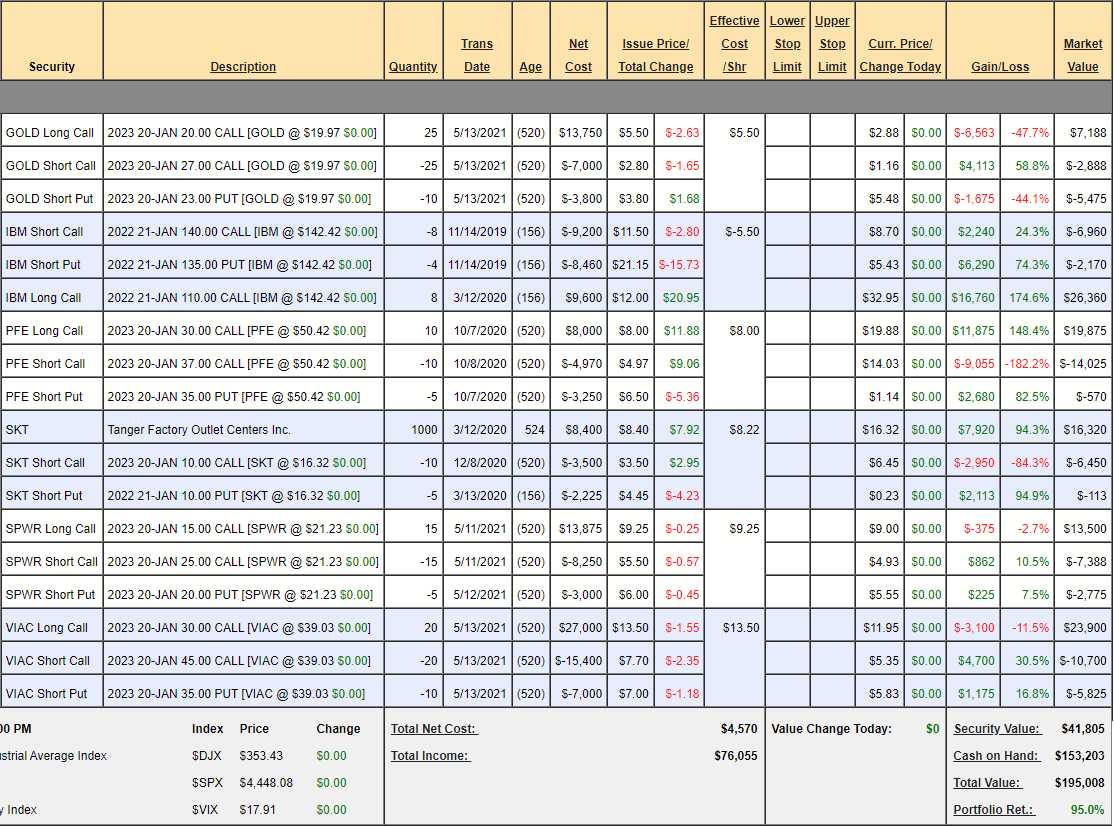Select the VIAC Short Put row
1114x826 pixels.
point(46,693)
